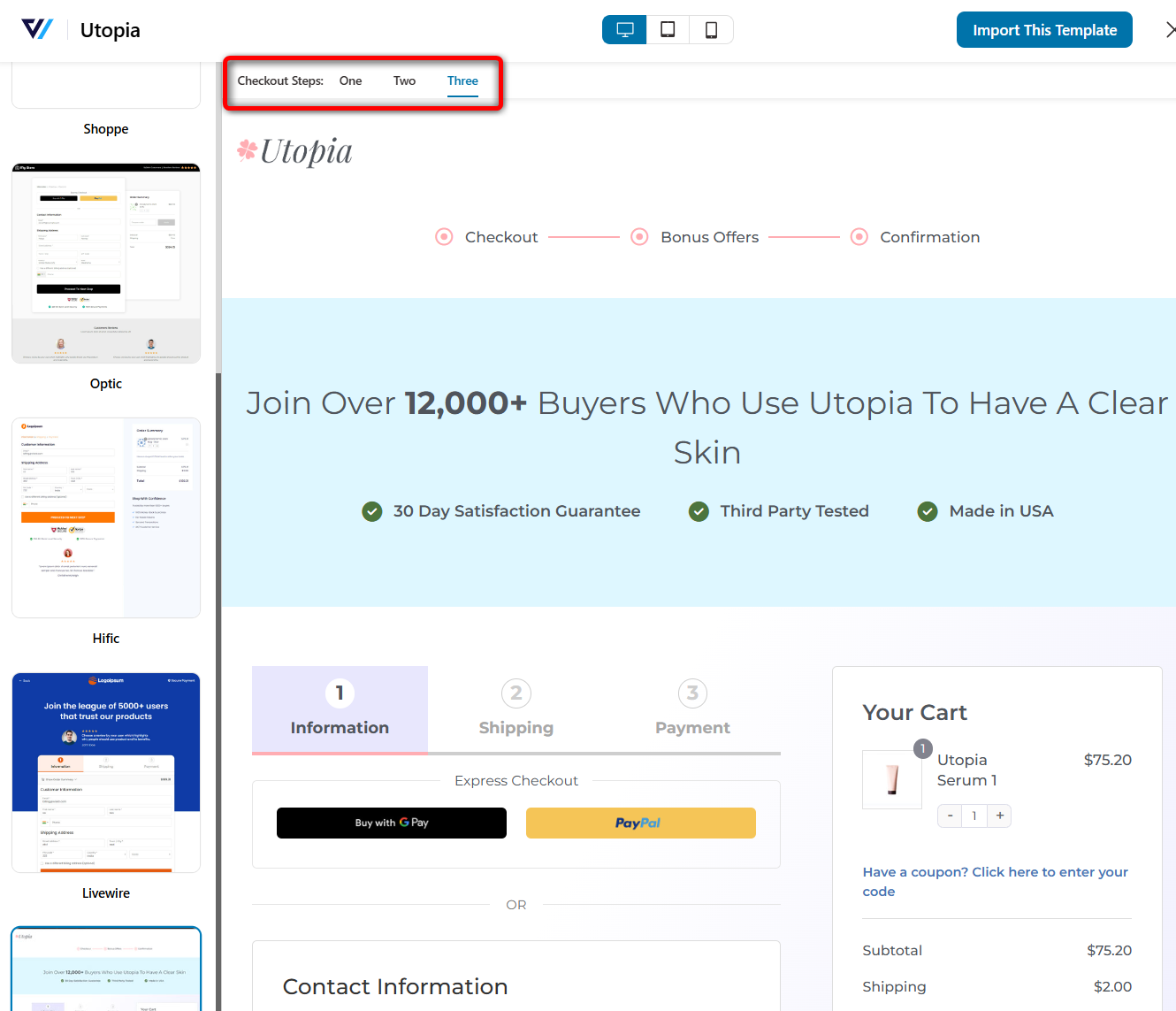Click the Contact Information heading

(x=395, y=986)
